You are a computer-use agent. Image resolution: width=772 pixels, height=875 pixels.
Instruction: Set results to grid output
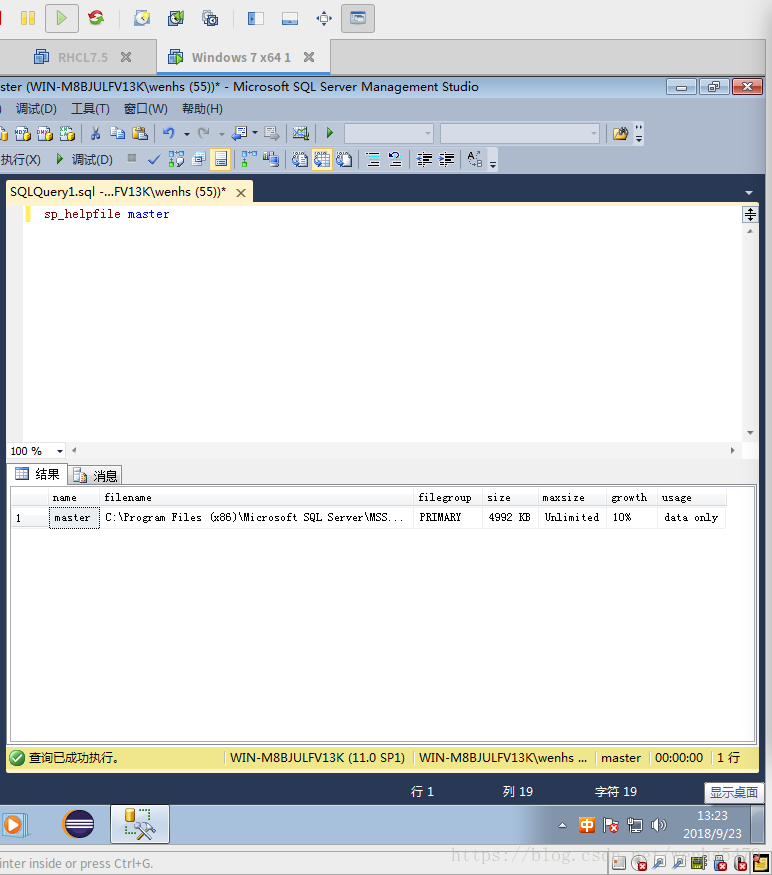pyautogui.click(x=322, y=160)
